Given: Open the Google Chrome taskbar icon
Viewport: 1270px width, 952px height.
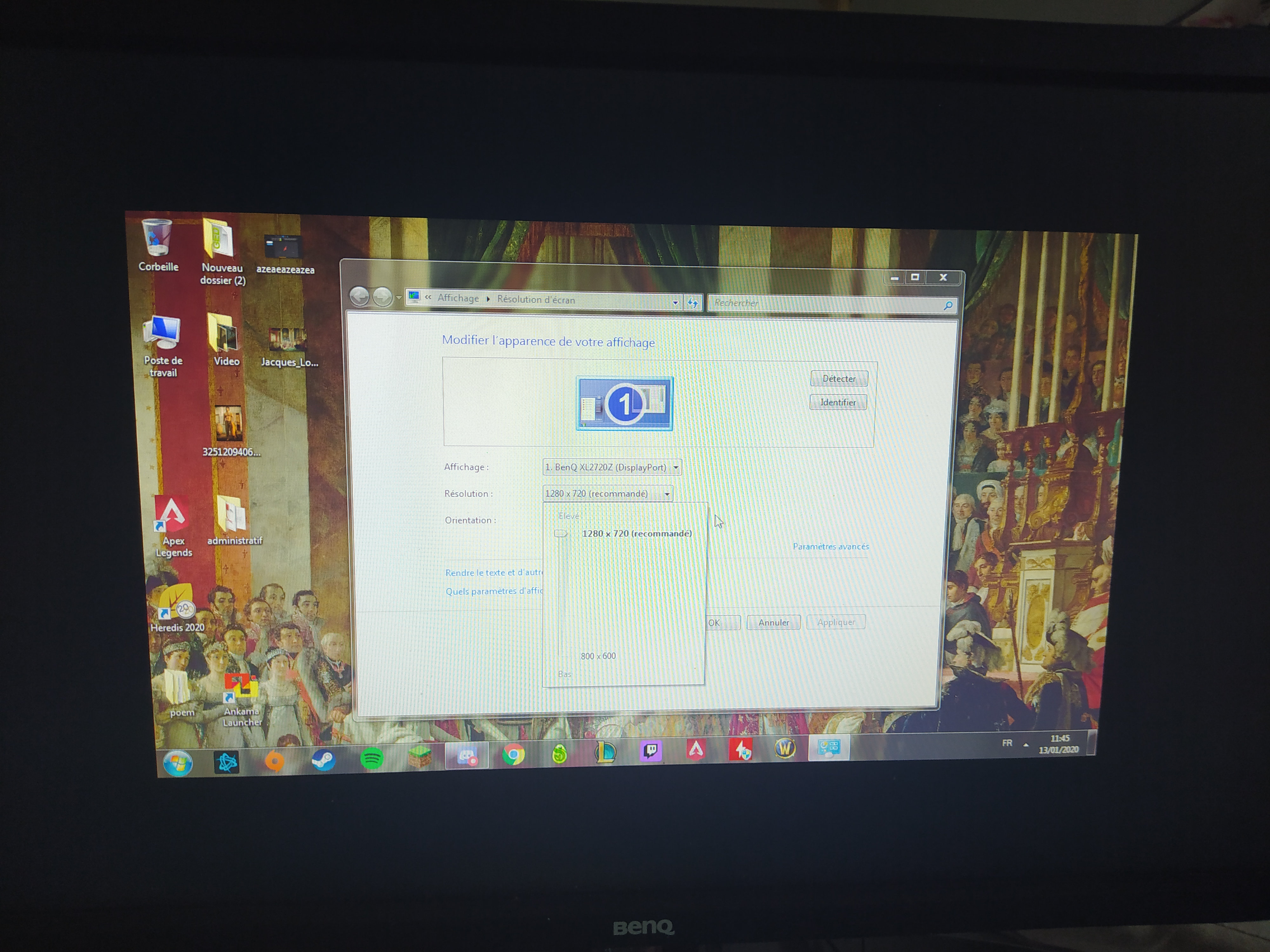Looking at the screenshot, I should [x=513, y=754].
